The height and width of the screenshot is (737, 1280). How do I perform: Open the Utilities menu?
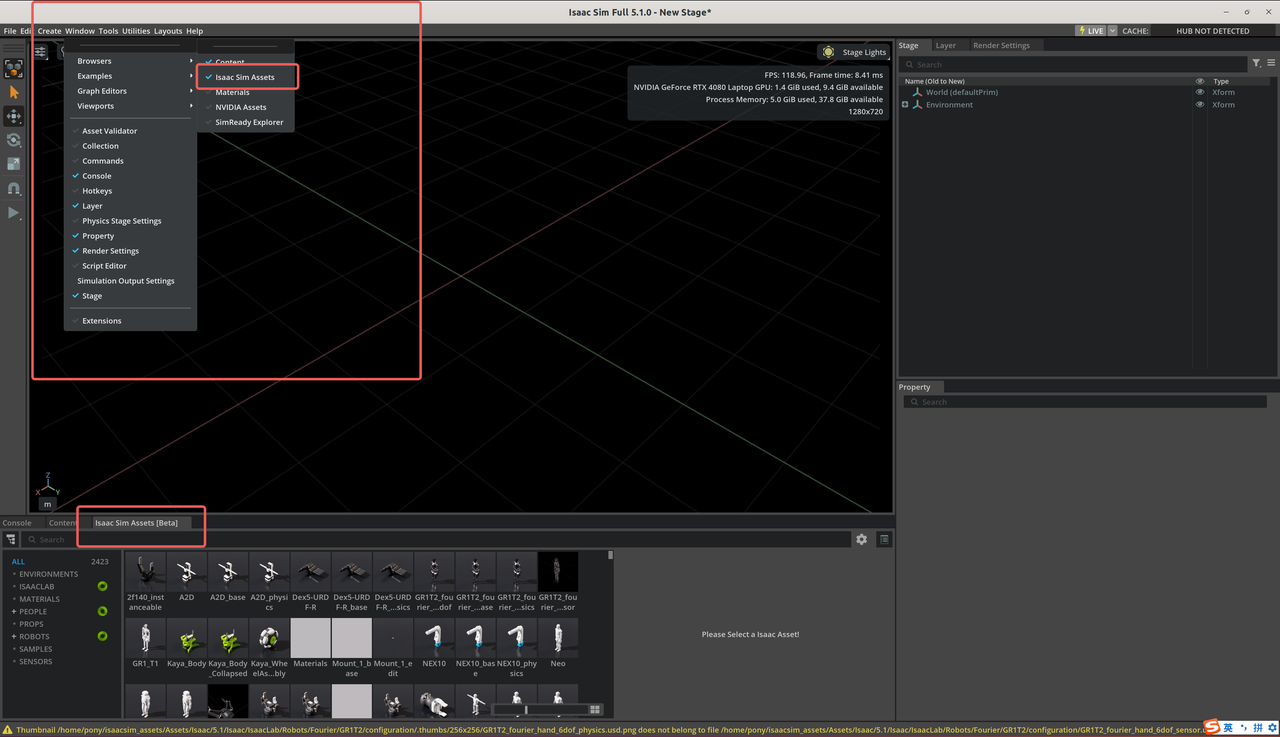coord(136,31)
